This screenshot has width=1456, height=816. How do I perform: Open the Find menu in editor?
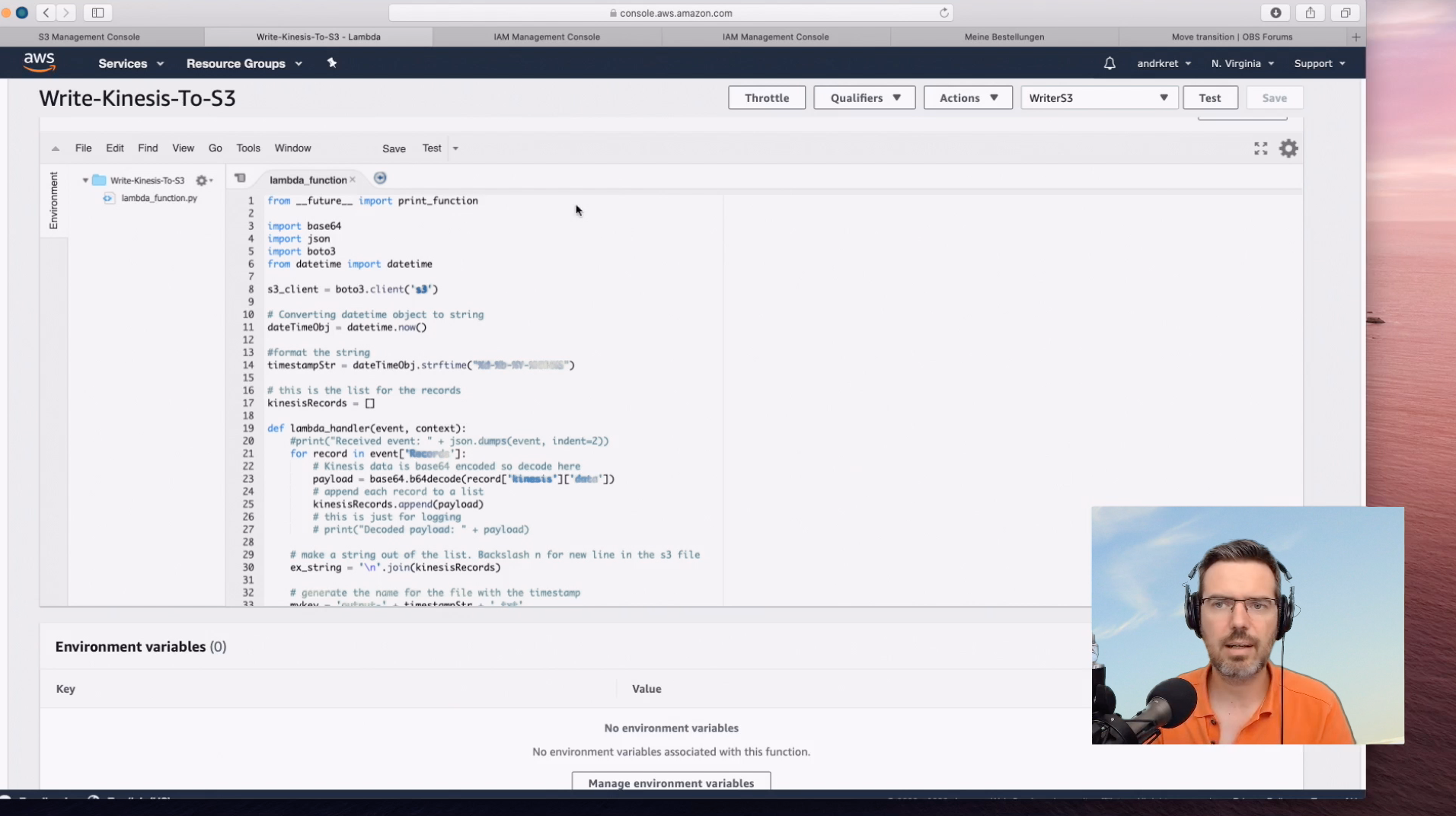[148, 148]
